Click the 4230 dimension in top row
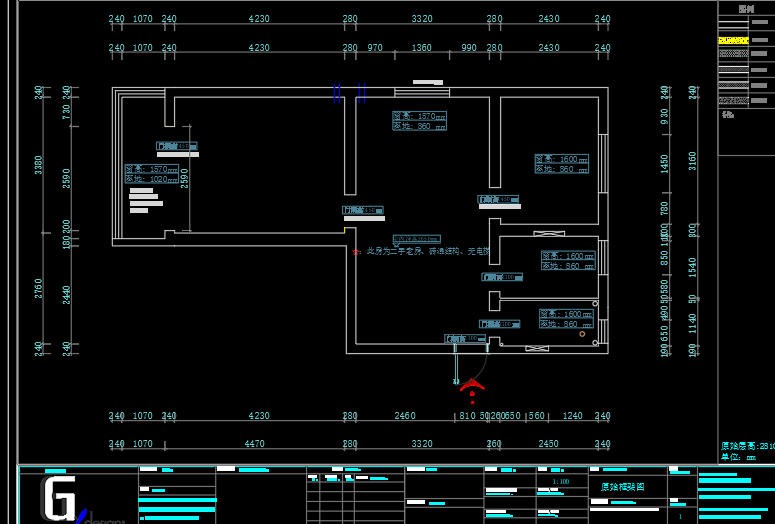This screenshot has height=524, width=775. click(x=259, y=19)
